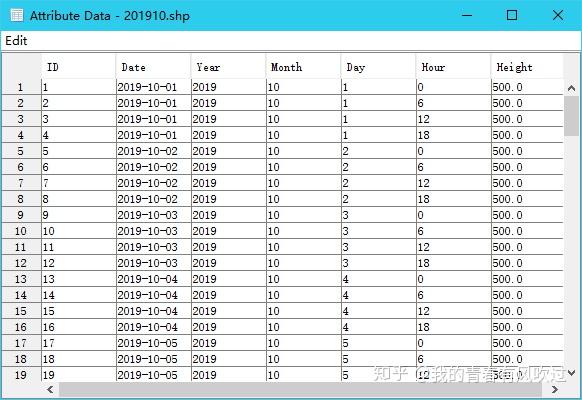This screenshot has height=400, width=582.
Task: Click Height cell 500.0 in row 9
Action: click(527, 214)
